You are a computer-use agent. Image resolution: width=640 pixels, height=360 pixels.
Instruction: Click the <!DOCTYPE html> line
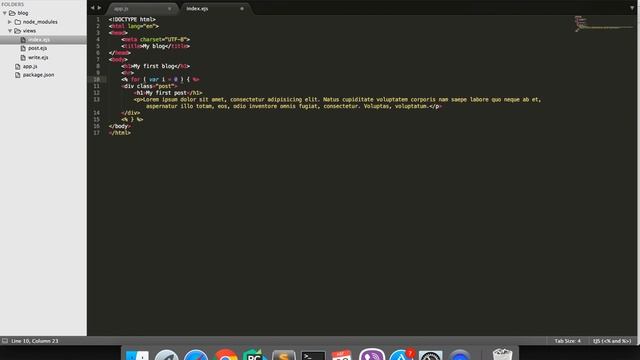132,19
